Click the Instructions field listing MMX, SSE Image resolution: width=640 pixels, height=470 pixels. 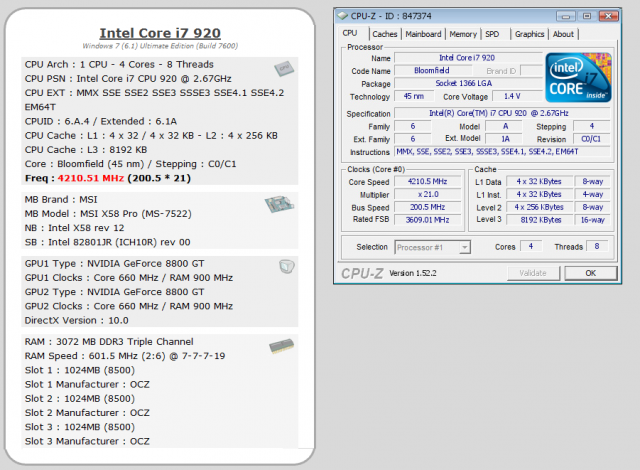click(x=502, y=152)
